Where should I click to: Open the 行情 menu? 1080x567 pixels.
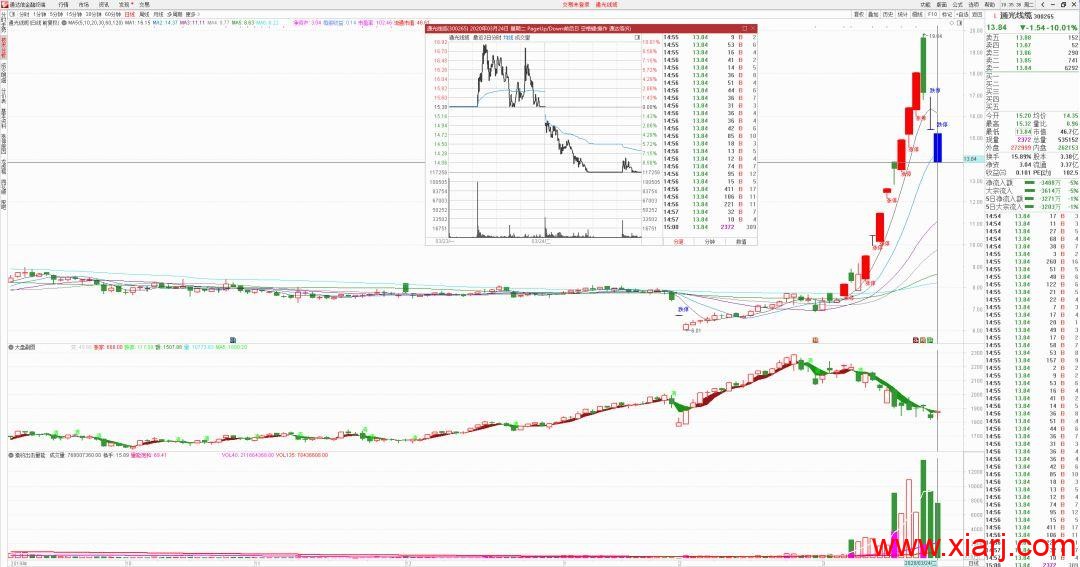pos(63,4)
